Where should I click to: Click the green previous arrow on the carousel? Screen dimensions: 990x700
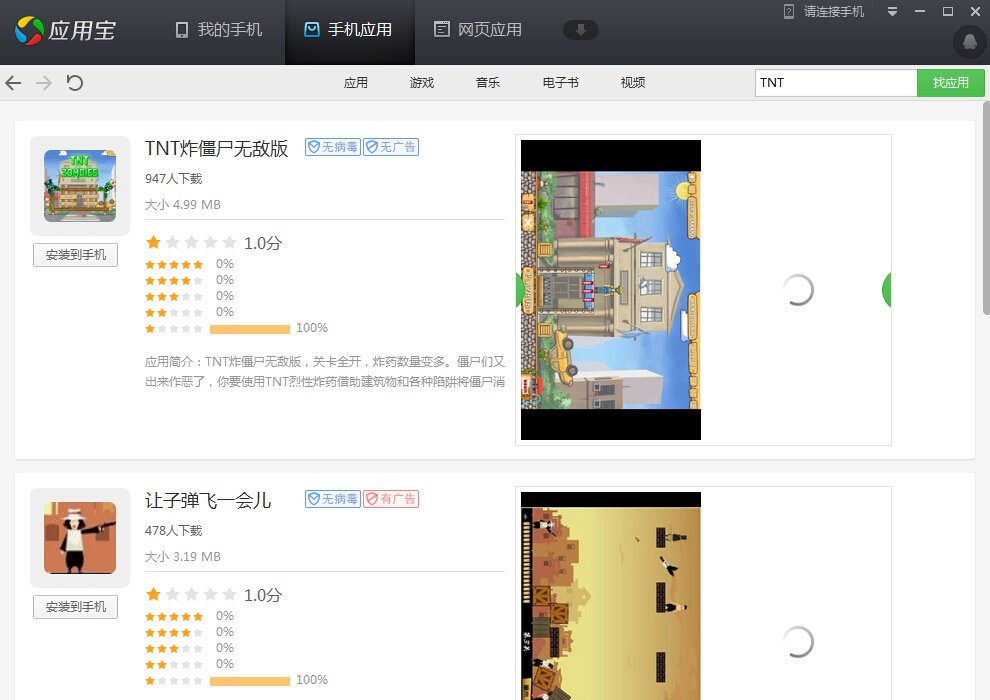[519, 290]
